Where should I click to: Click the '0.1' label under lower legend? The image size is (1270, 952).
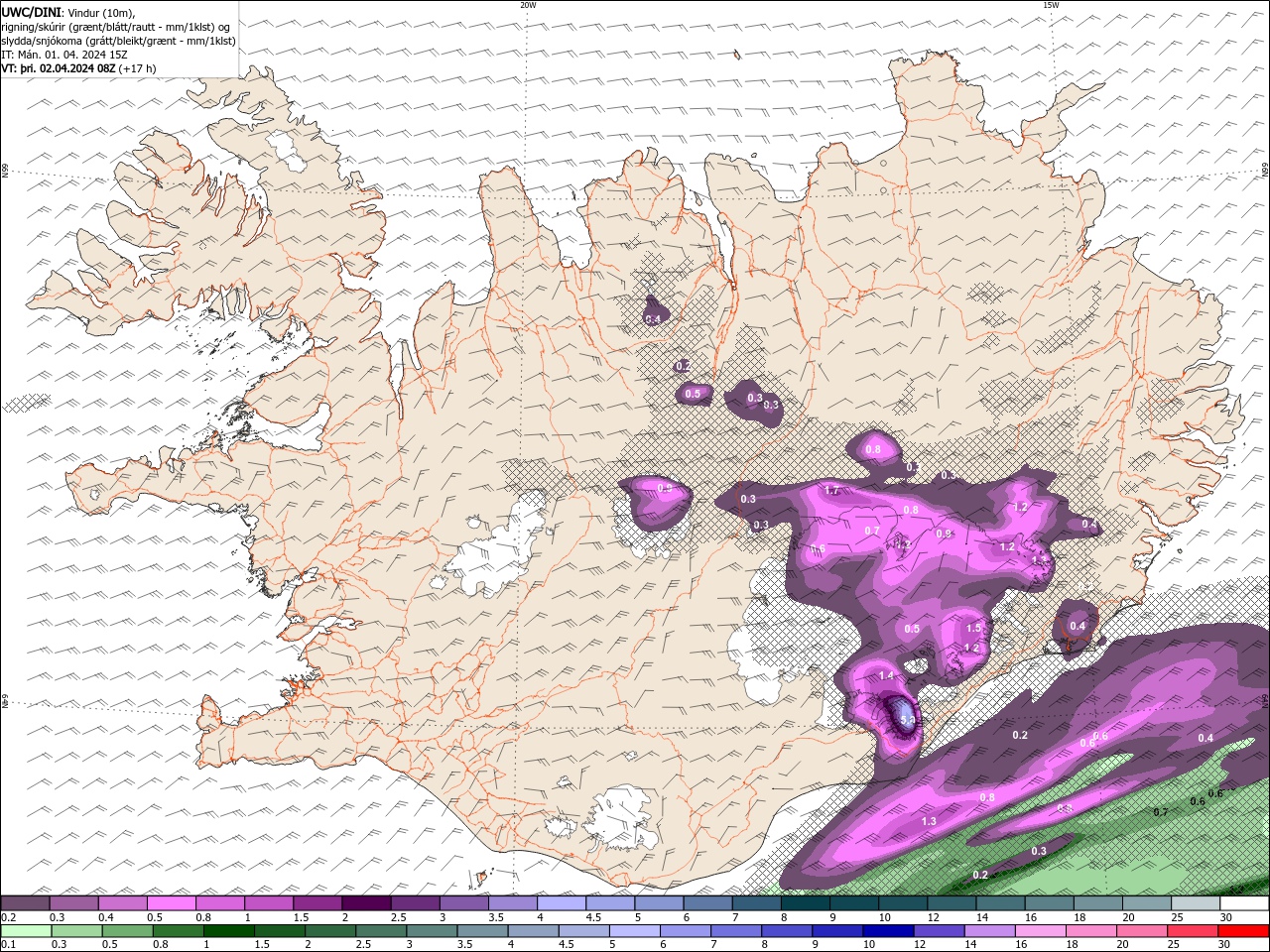[x=8, y=944]
